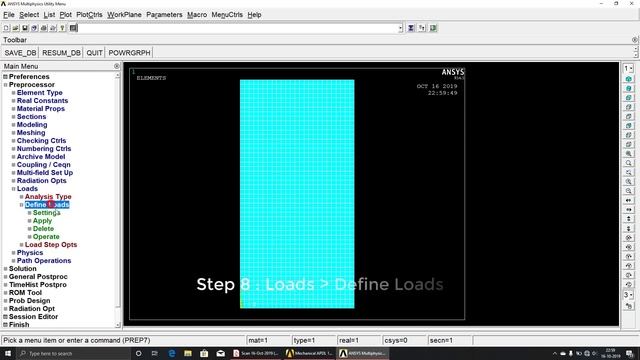Click Zoom Out magnifier with minus
This screenshot has height=360, width=640.
coord(629,191)
